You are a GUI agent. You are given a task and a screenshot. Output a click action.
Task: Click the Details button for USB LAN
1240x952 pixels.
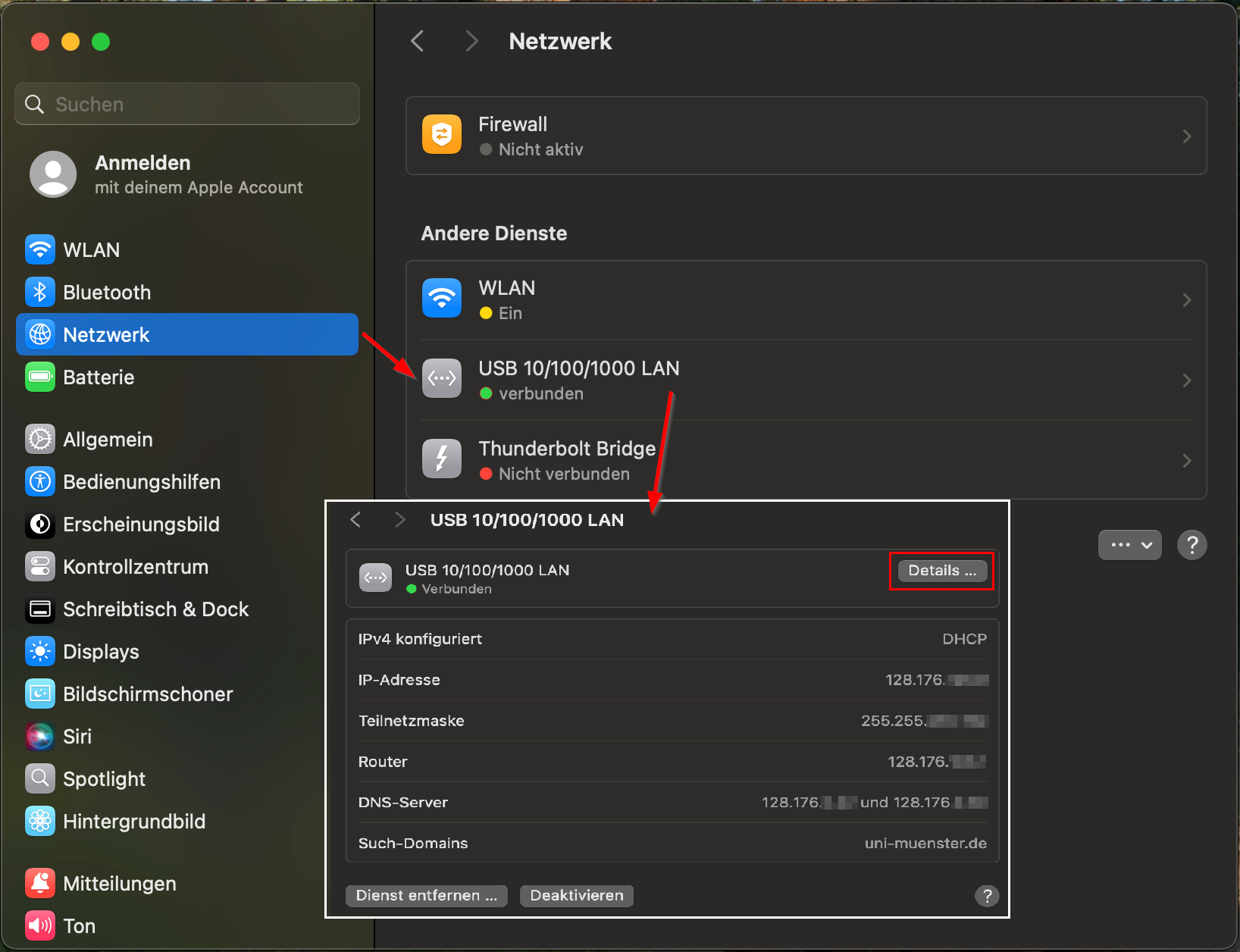[941, 571]
